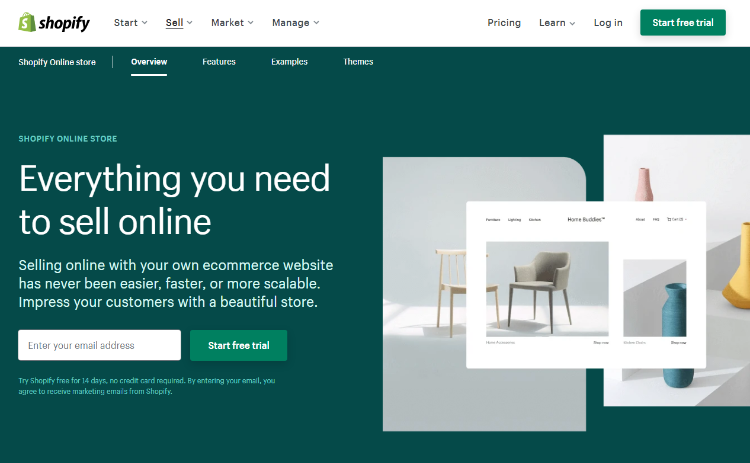Expand the Market dropdown arrow
This screenshot has width=750, height=463.
[x=251, y=22]
